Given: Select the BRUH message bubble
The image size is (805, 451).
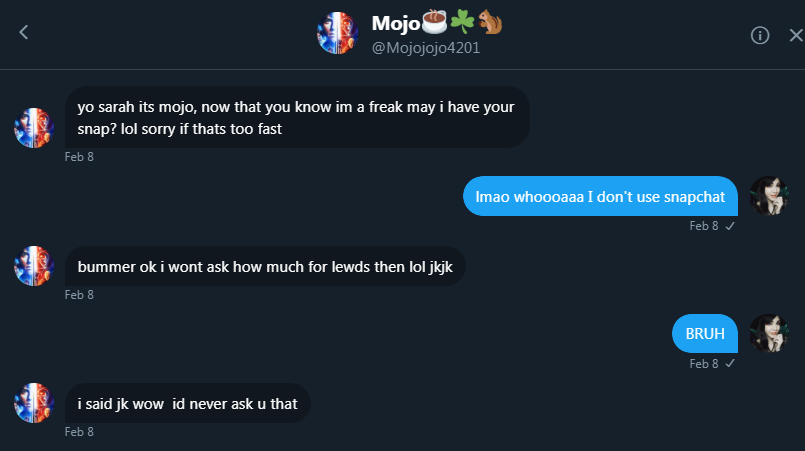Looking at the screenshot, I should 705,333.
